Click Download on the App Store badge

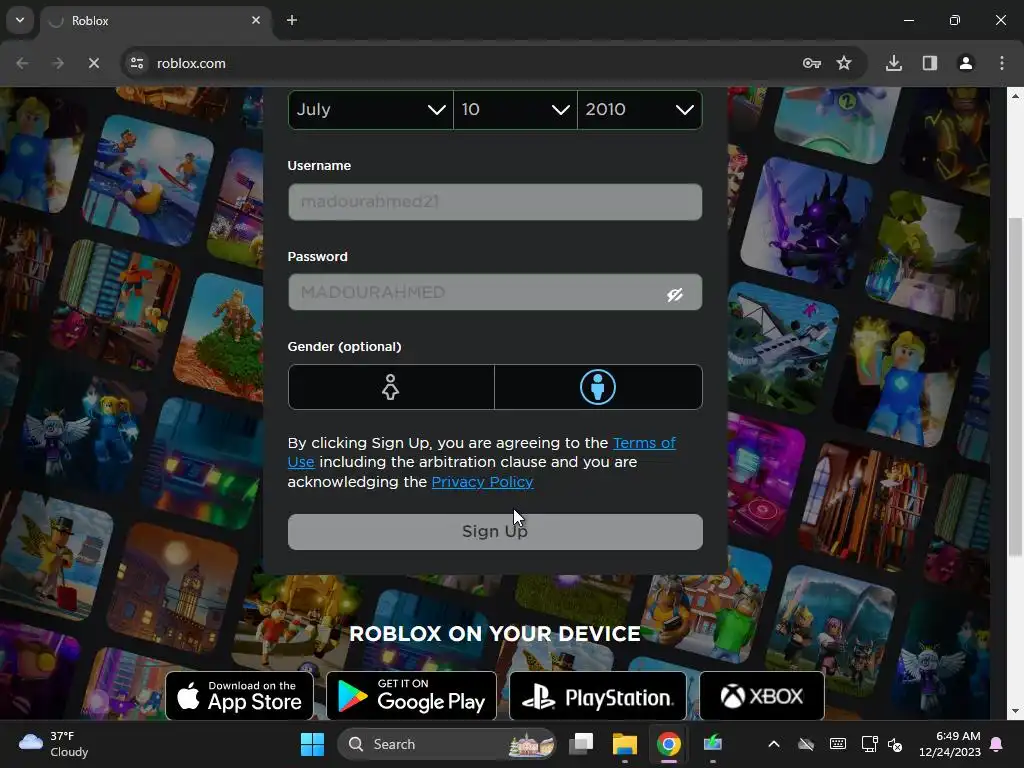tap(240, 696)
